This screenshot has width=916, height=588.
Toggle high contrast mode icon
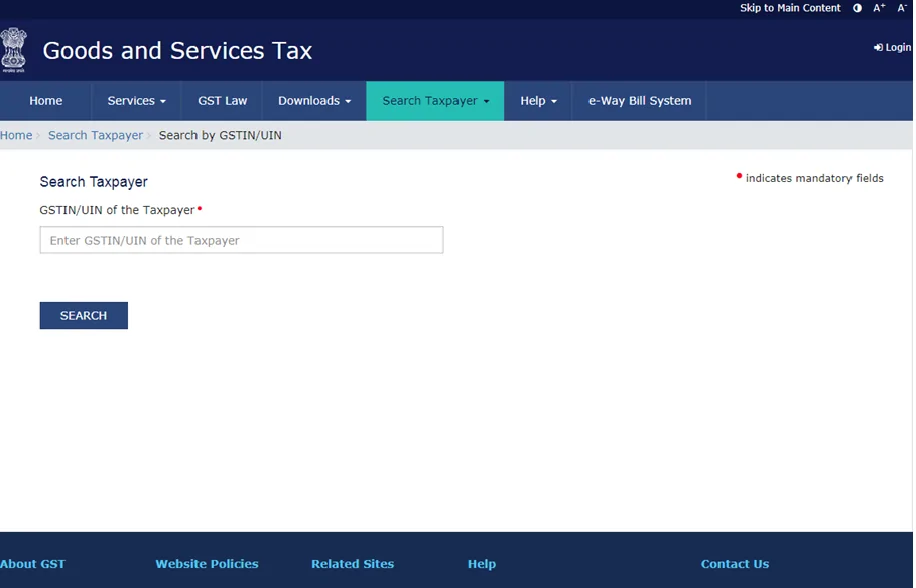857,8
